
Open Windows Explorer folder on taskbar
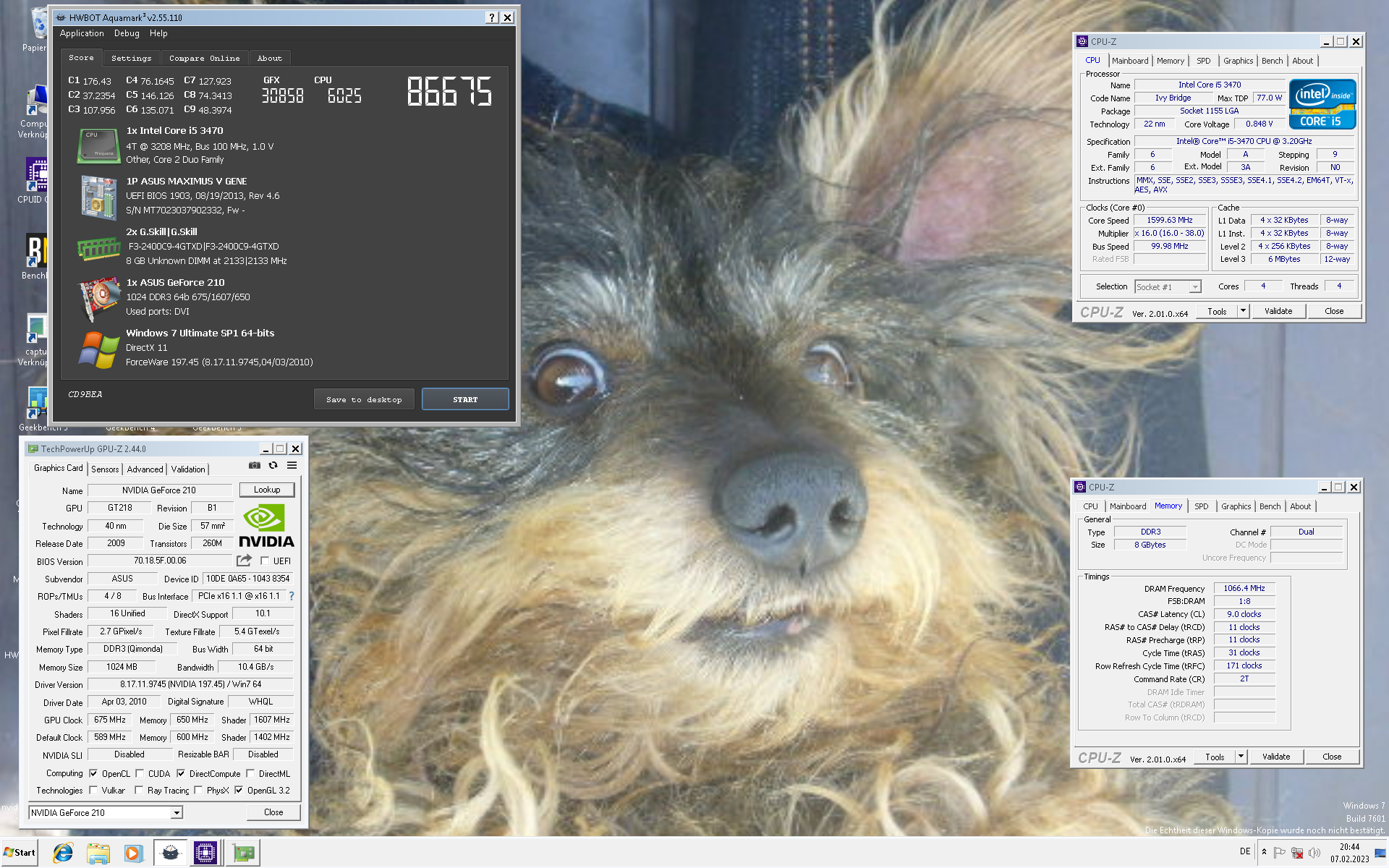98,854
